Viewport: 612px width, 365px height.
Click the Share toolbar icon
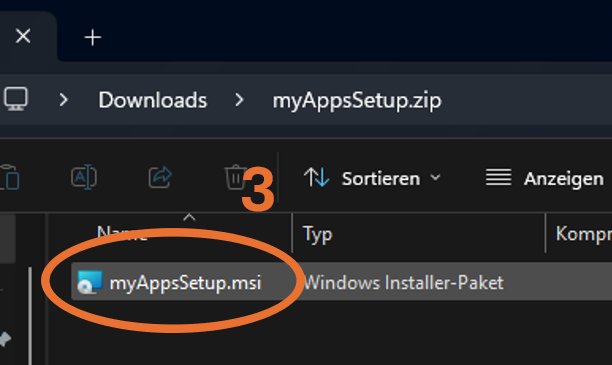(x=160, y=177)
